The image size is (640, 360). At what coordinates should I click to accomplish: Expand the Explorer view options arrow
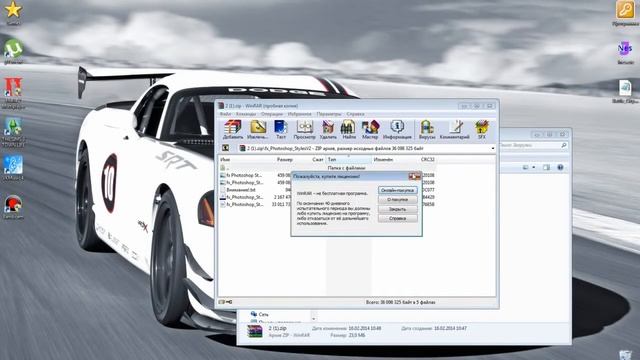point(533,167)
